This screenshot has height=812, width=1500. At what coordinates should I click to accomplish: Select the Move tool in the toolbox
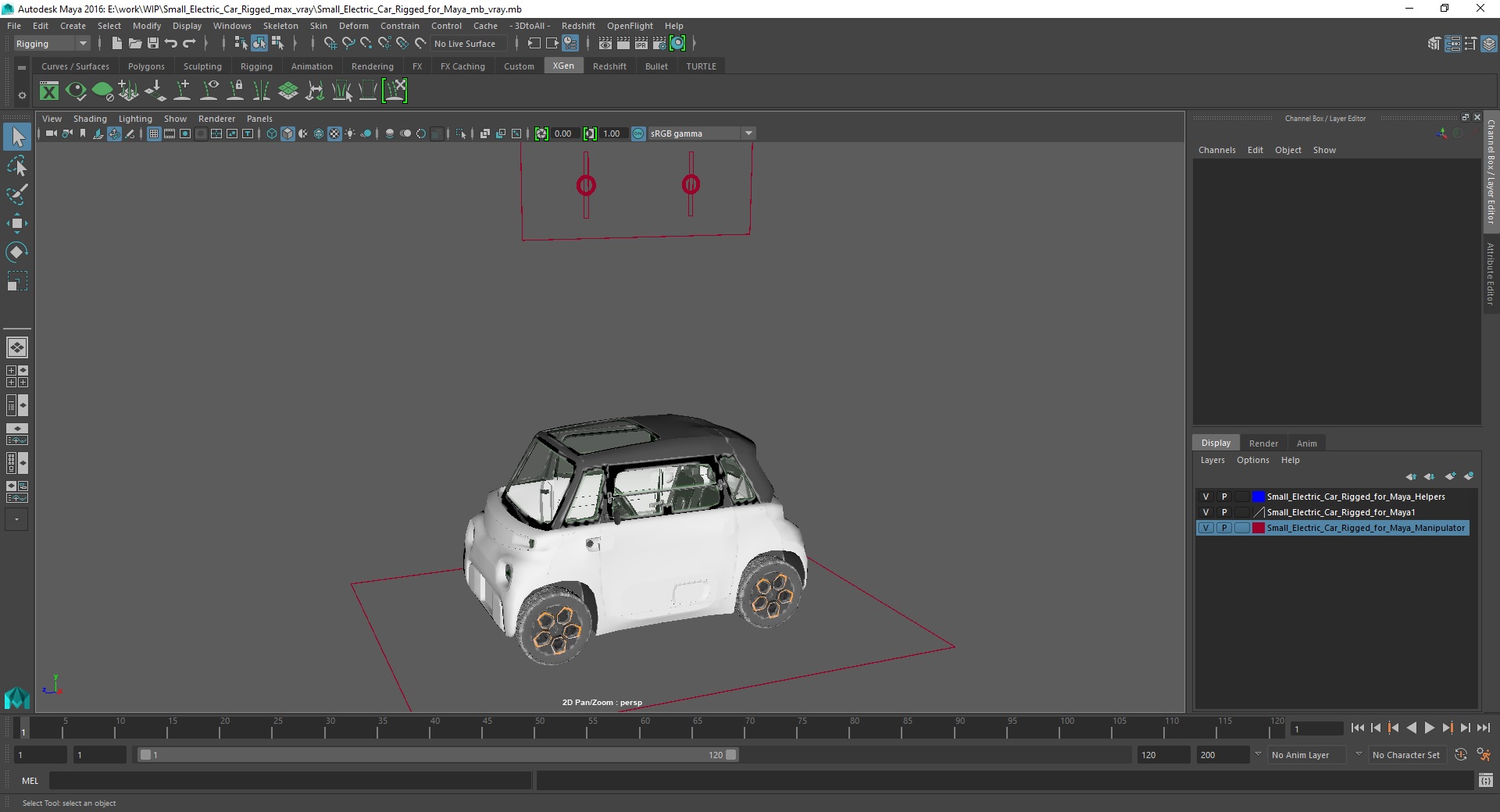(16, 223)
